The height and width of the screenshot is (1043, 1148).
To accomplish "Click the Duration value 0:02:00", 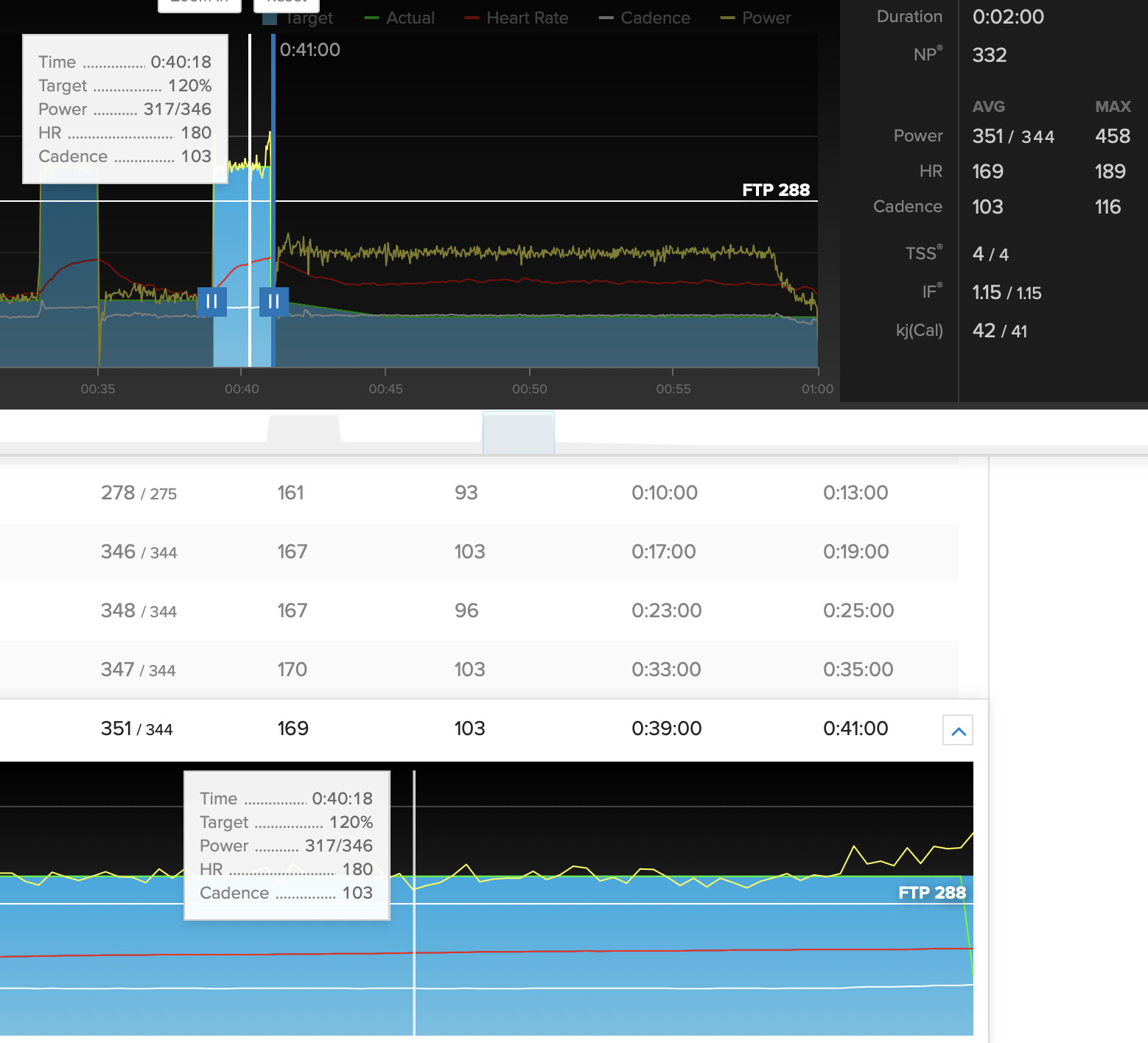I will [x=1009, y=17].
